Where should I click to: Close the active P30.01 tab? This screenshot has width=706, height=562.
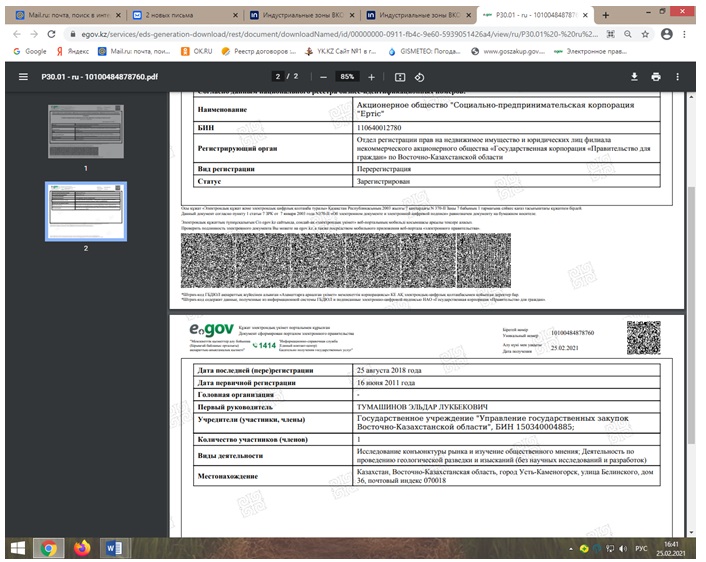[585, 15]
